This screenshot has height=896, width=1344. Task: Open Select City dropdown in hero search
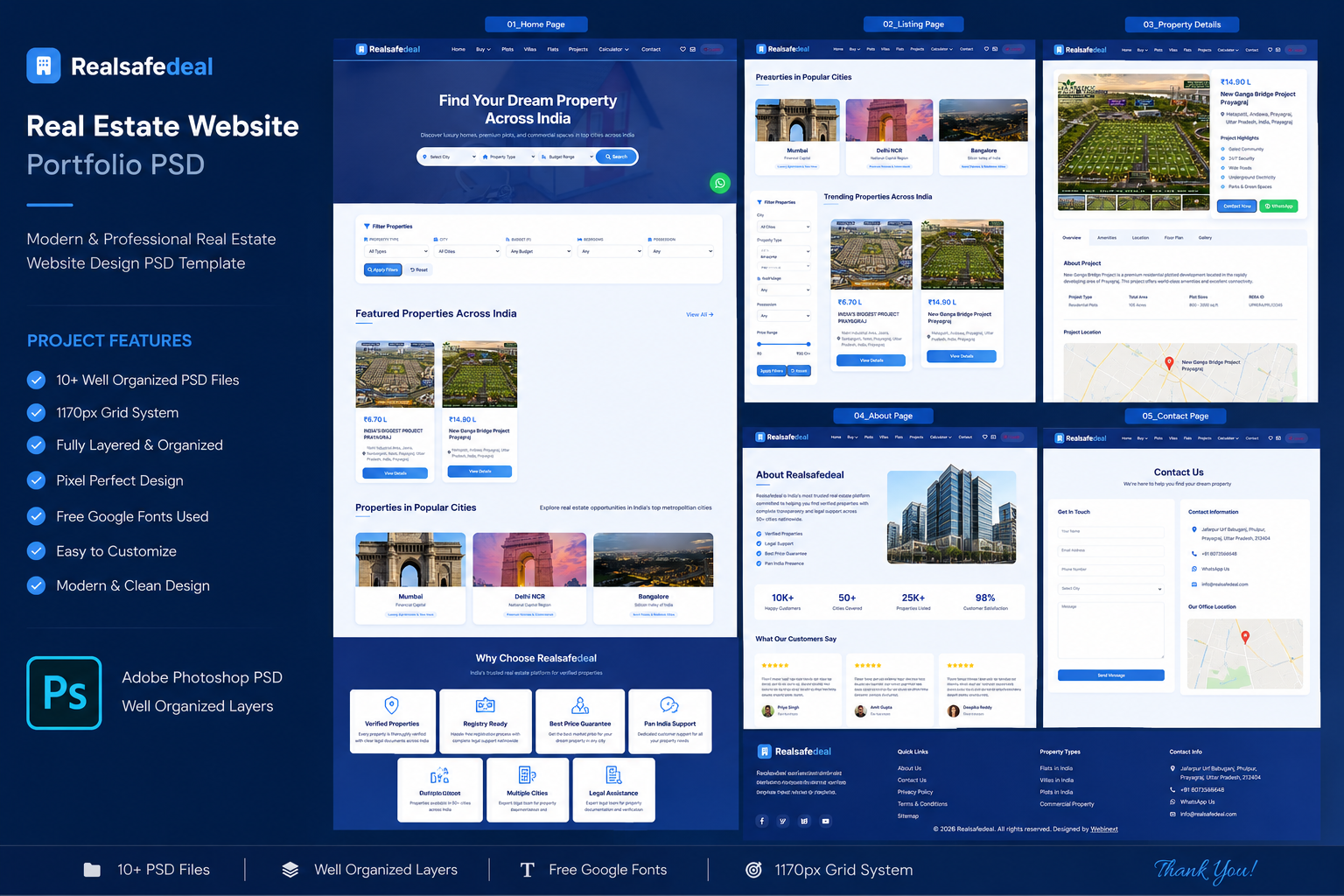(x=450, y=157)
